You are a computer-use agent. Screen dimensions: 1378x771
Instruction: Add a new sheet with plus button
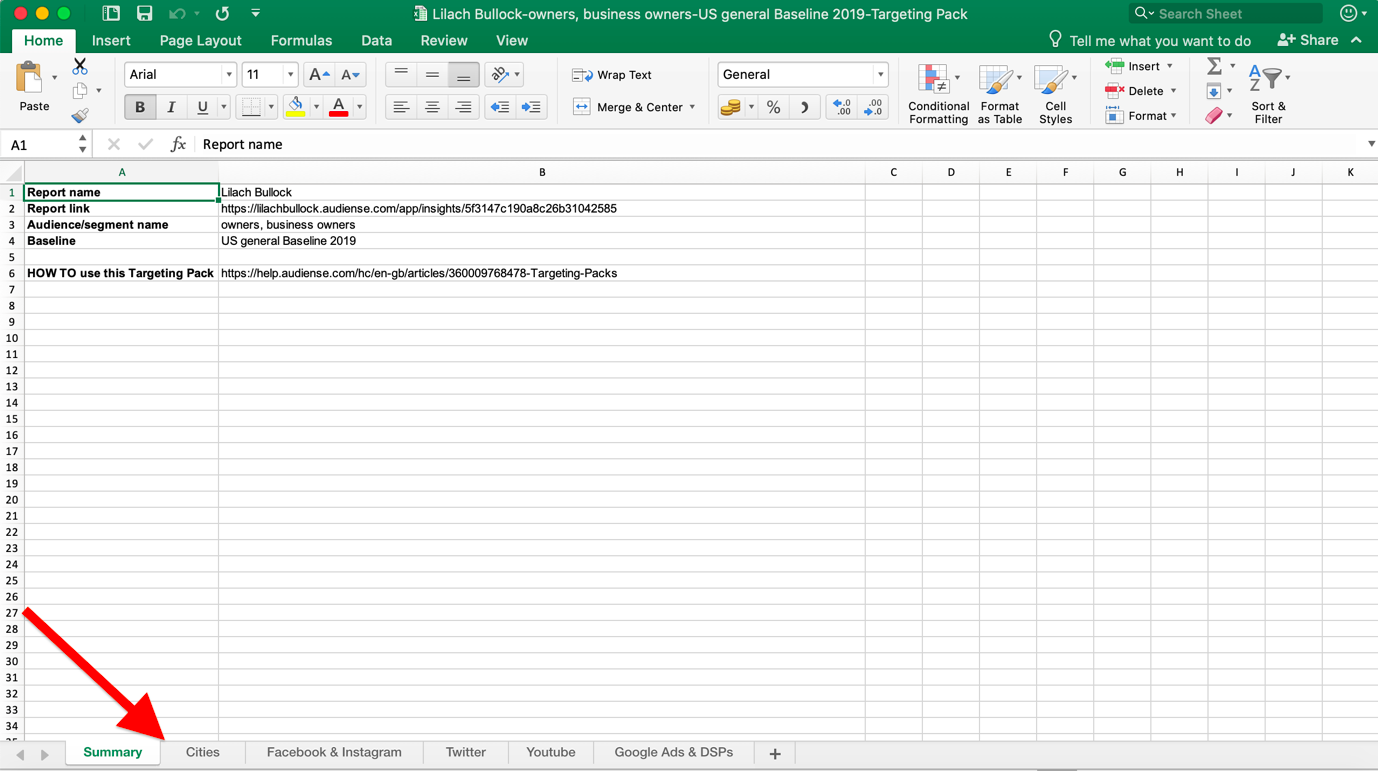(x=775, y=754)
